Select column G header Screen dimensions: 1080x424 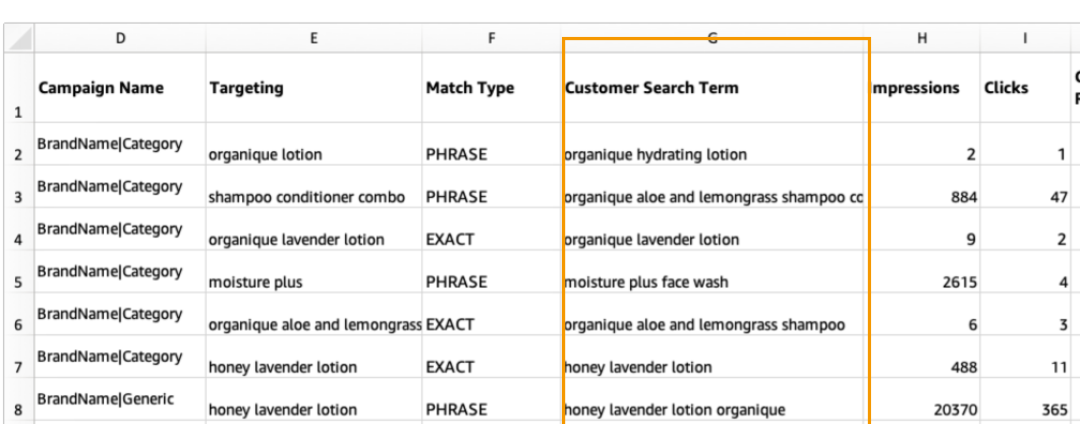coord(712,38)
